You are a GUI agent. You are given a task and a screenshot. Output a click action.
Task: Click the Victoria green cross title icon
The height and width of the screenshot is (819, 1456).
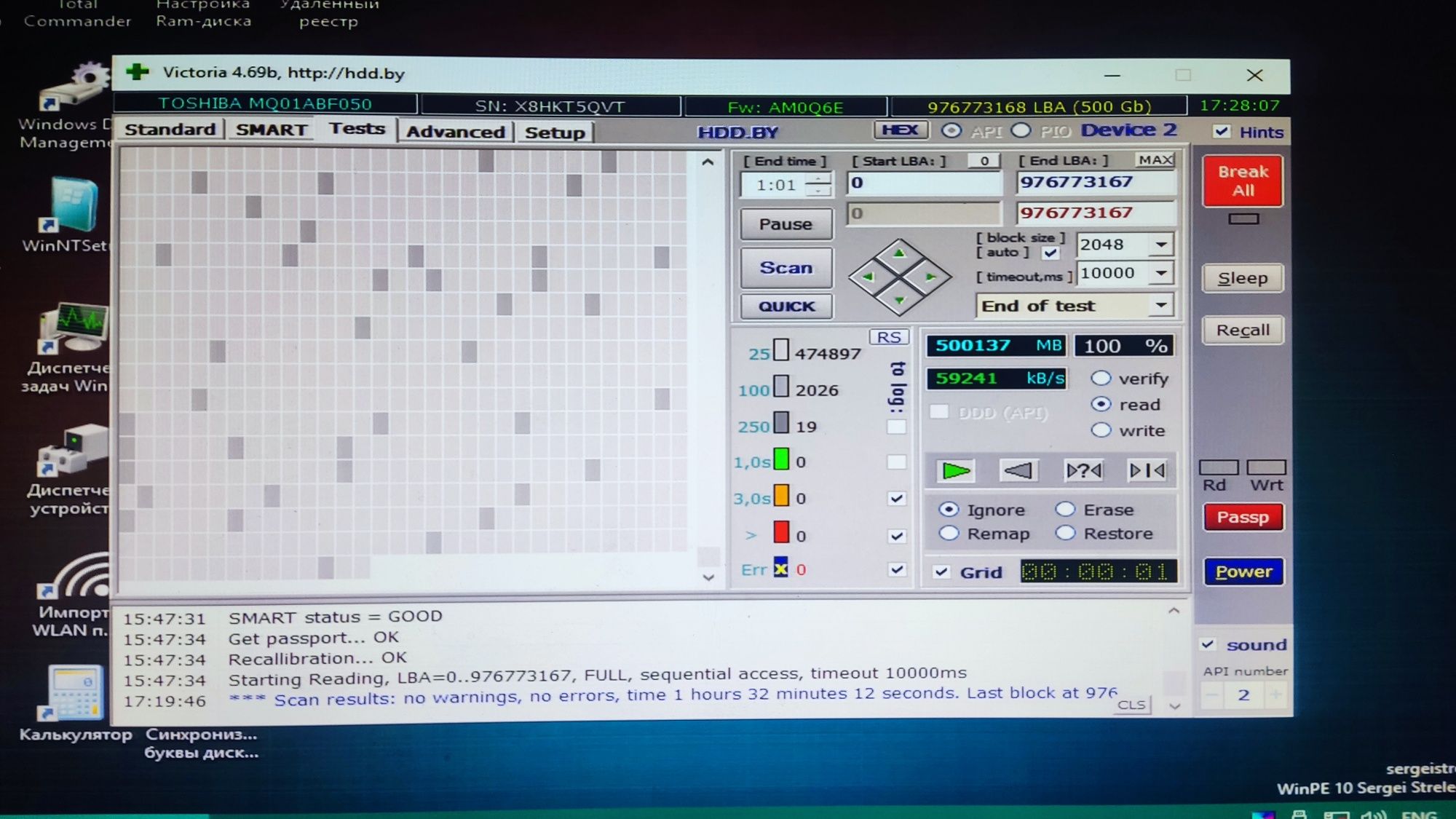[137, 72]
